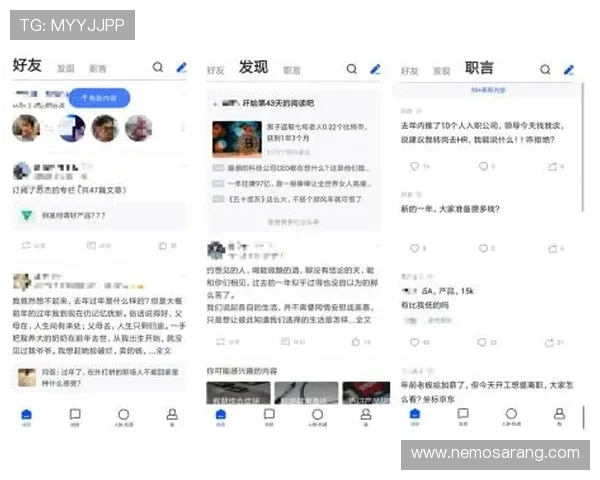
Task: Open Home in 职言 screen bottom bar
Action: 415,417
